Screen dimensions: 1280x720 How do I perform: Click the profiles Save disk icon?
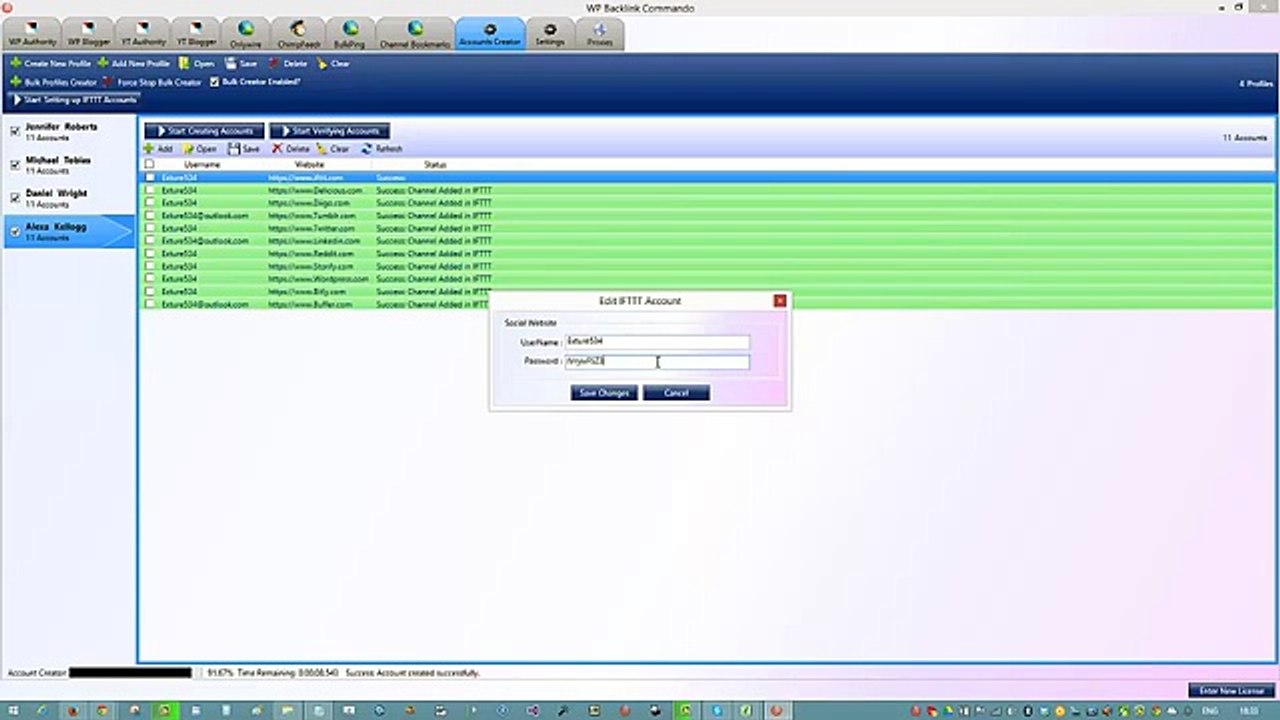(231, 63)
